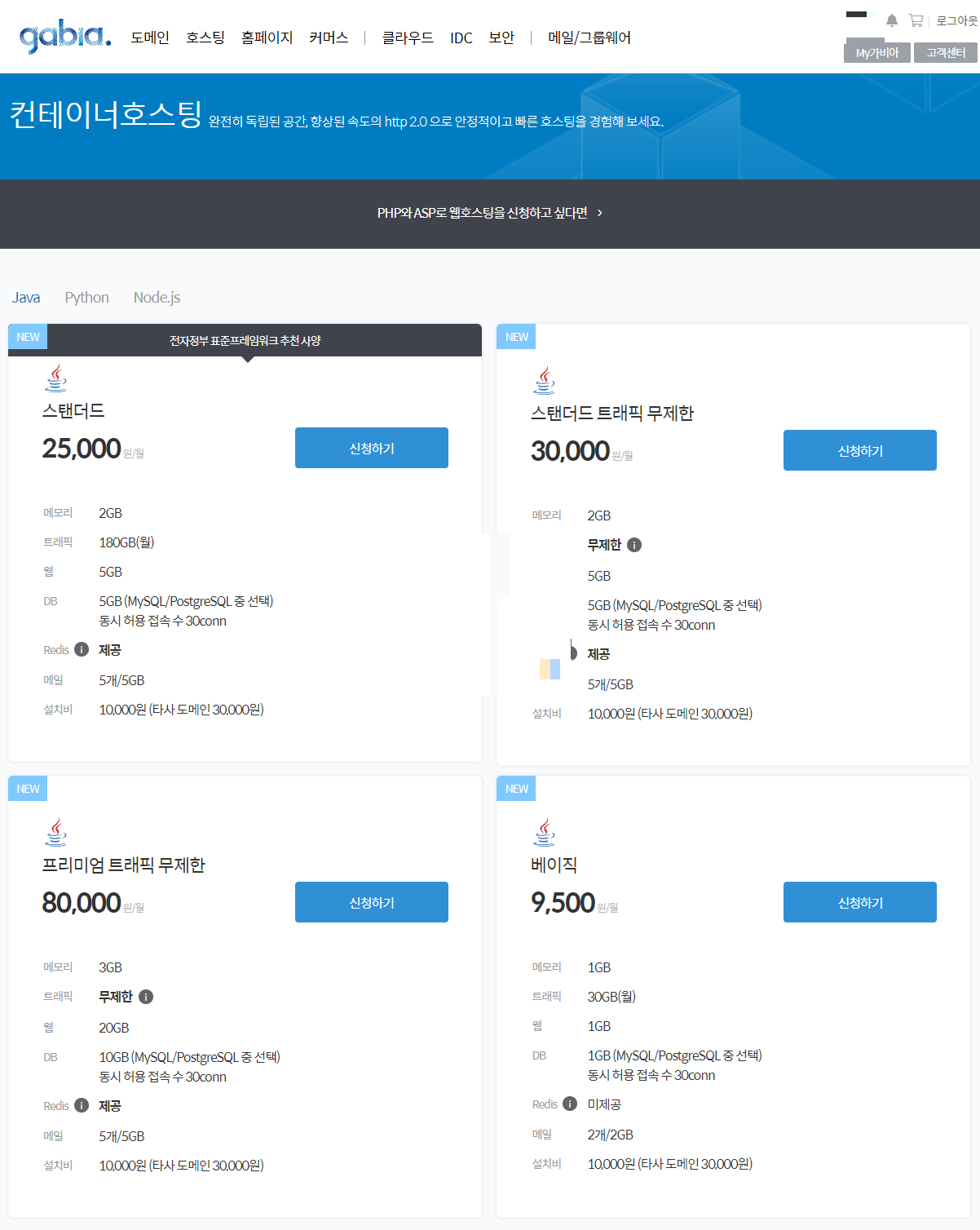Open 호스팅 menu

pyautogui.click(x=205, y=38)
